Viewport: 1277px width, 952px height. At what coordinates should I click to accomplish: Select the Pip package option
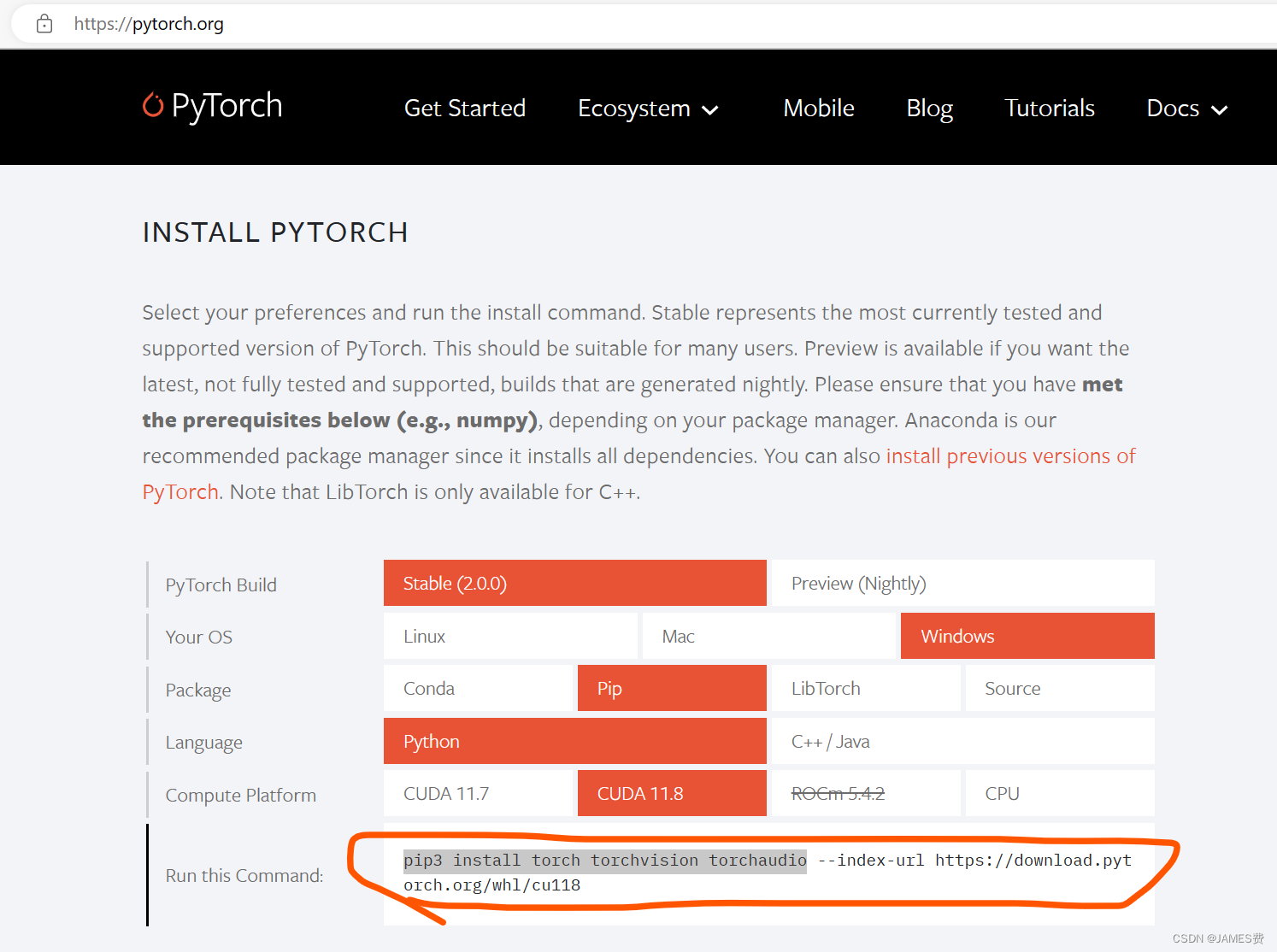pos(672,688)
